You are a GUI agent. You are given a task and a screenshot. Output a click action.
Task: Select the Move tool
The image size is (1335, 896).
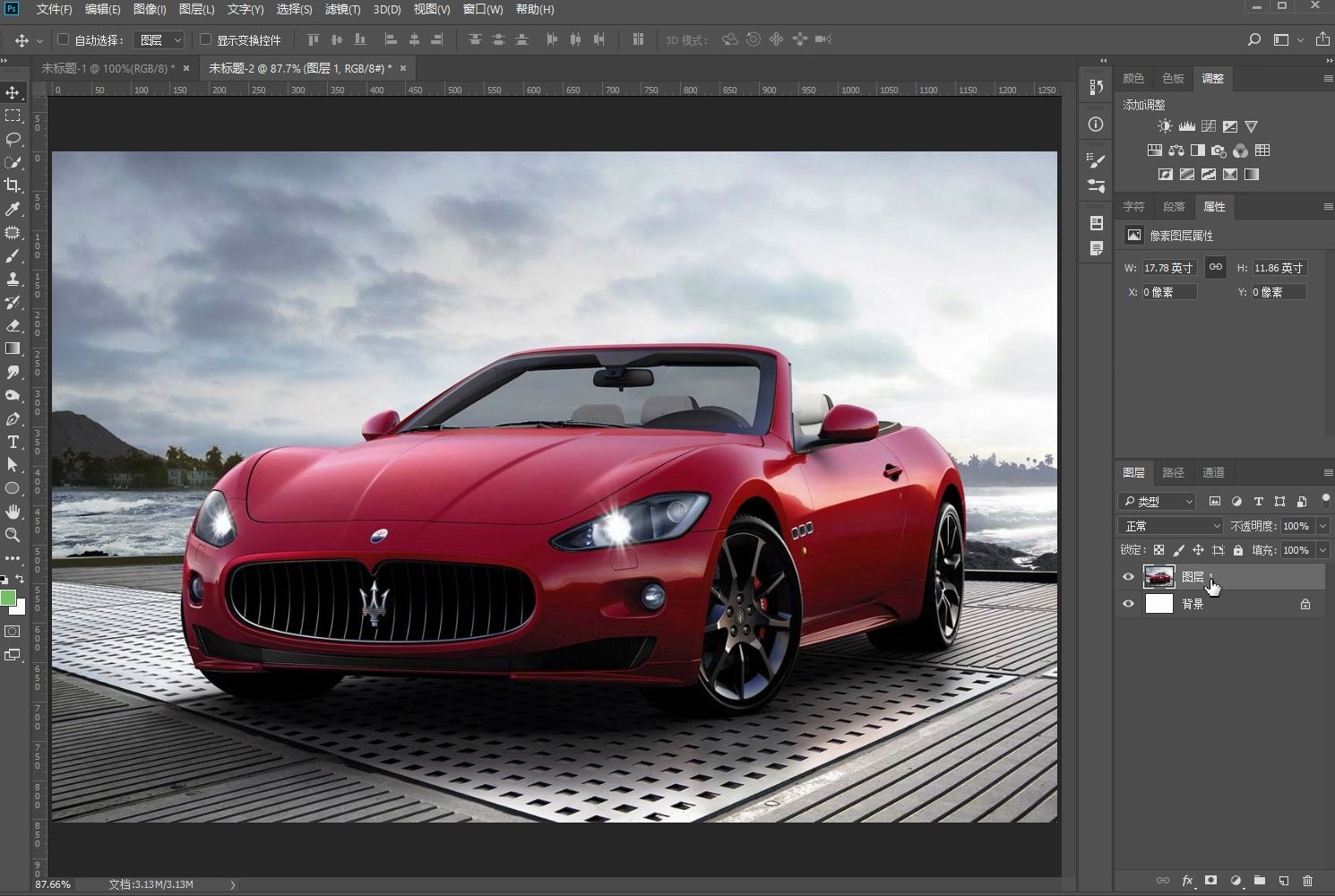pos(13,92)
